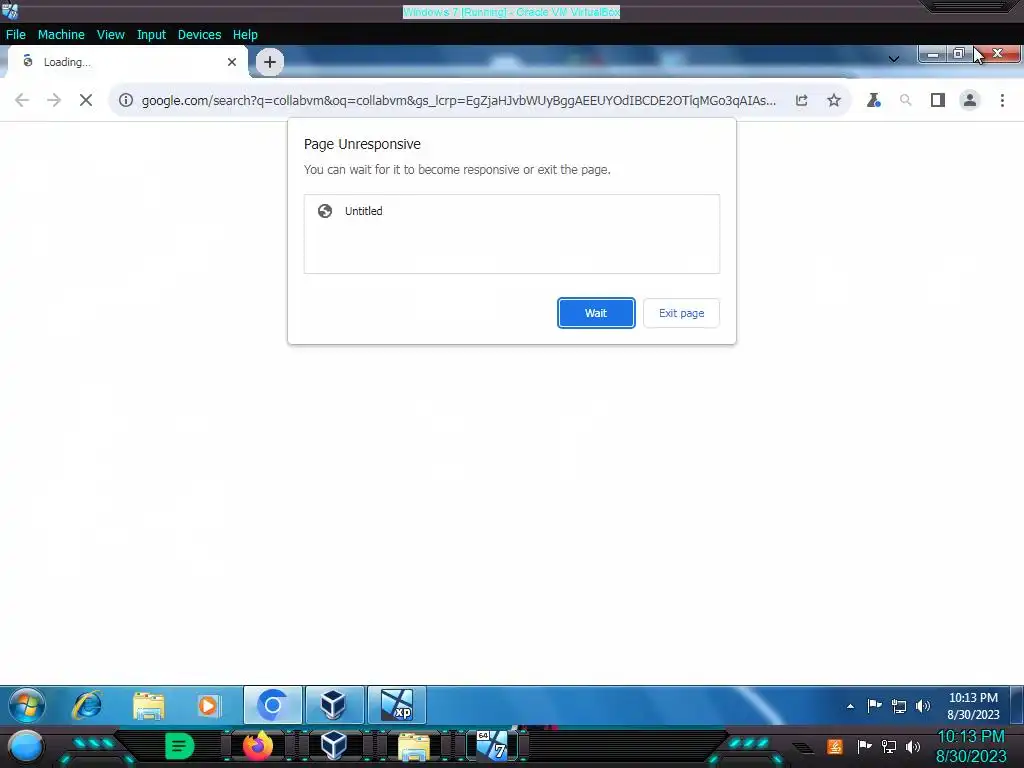
Task: Click Wait in the unresponsive dialog
Action: coord(596,313)
